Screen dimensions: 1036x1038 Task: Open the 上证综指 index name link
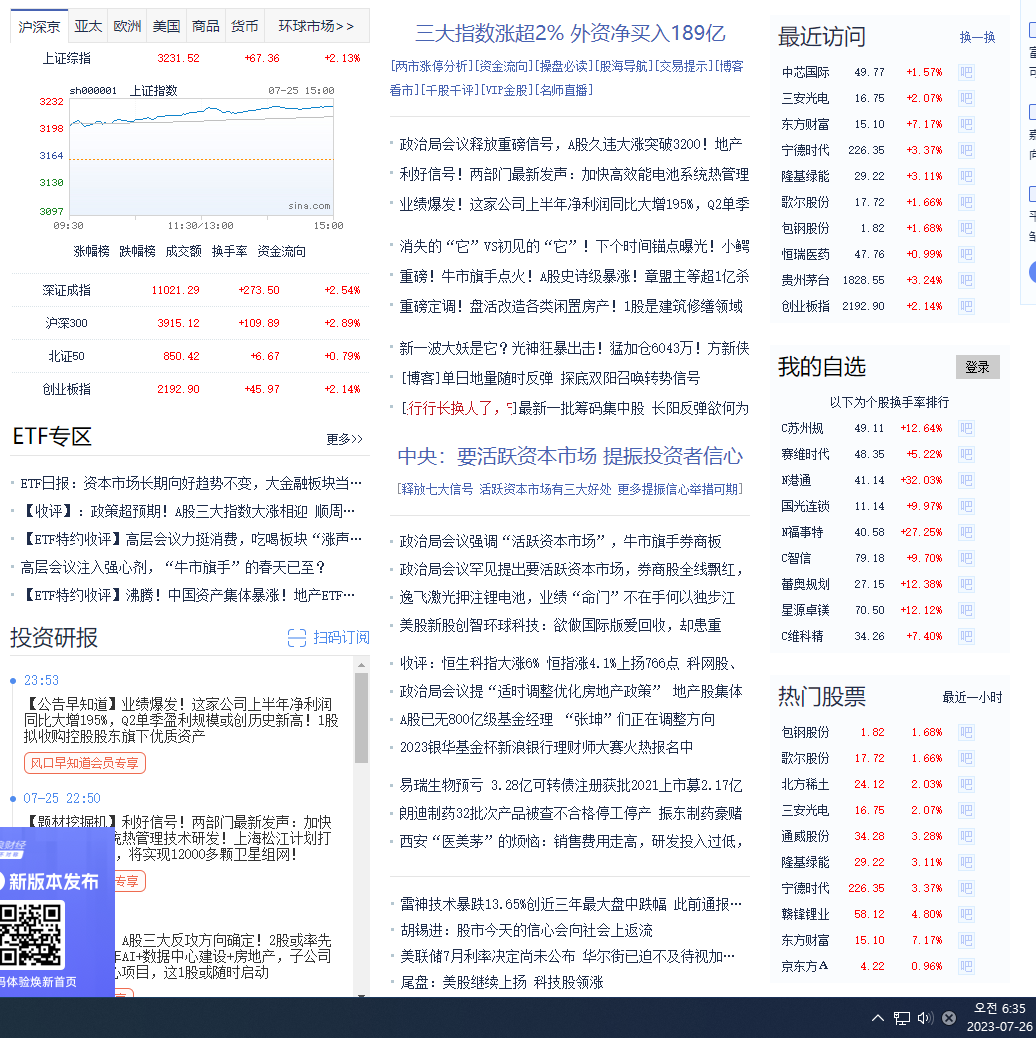click(x=66, y=58)
